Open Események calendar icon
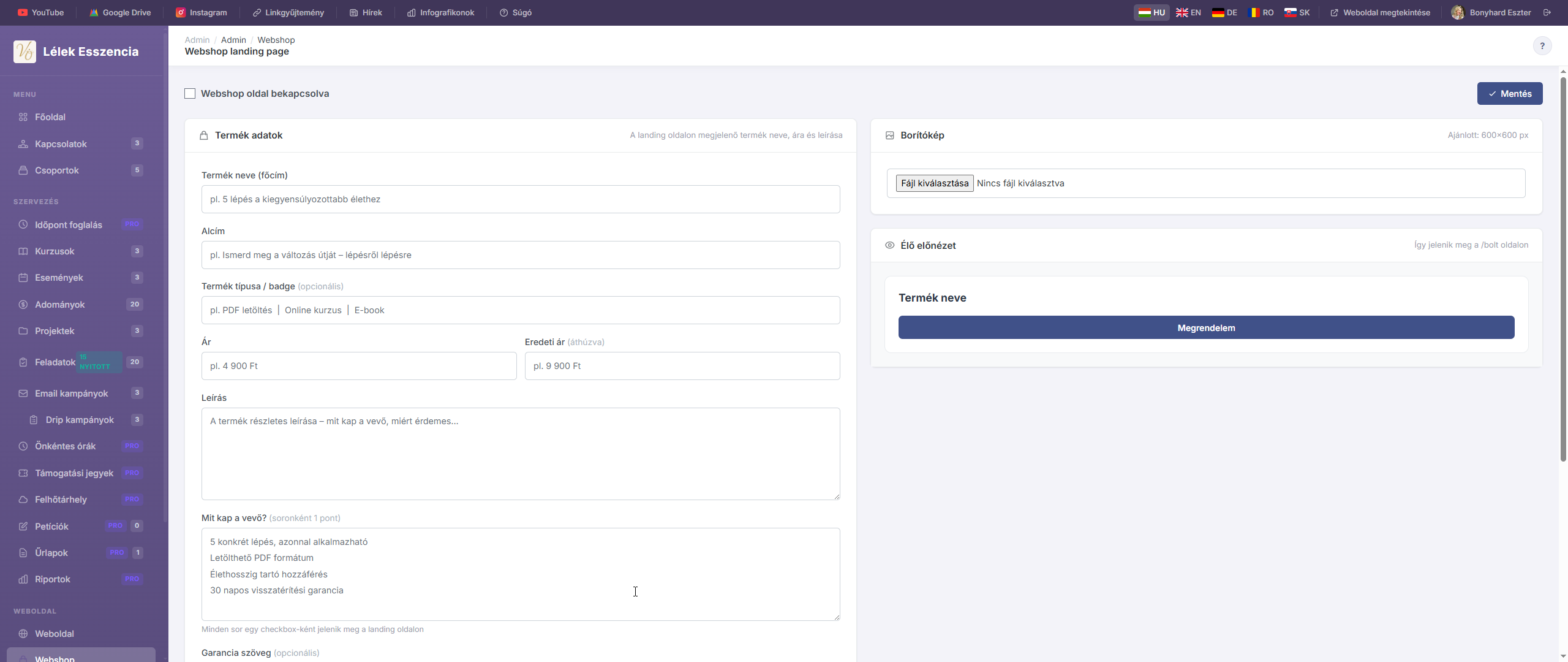Image resolution: width=1568 pixels, height=662 pixels. 23,278
